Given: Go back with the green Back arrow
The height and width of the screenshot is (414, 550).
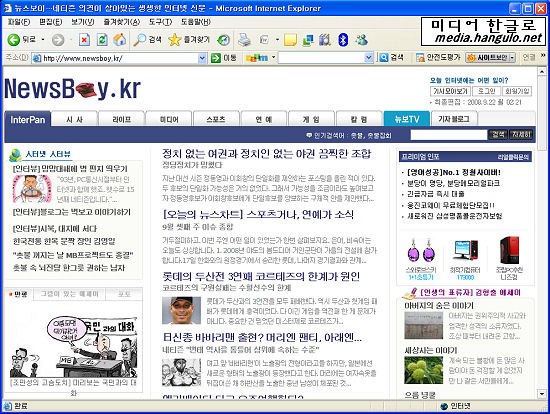Looking at the screenshot, I should coord(14,40).
